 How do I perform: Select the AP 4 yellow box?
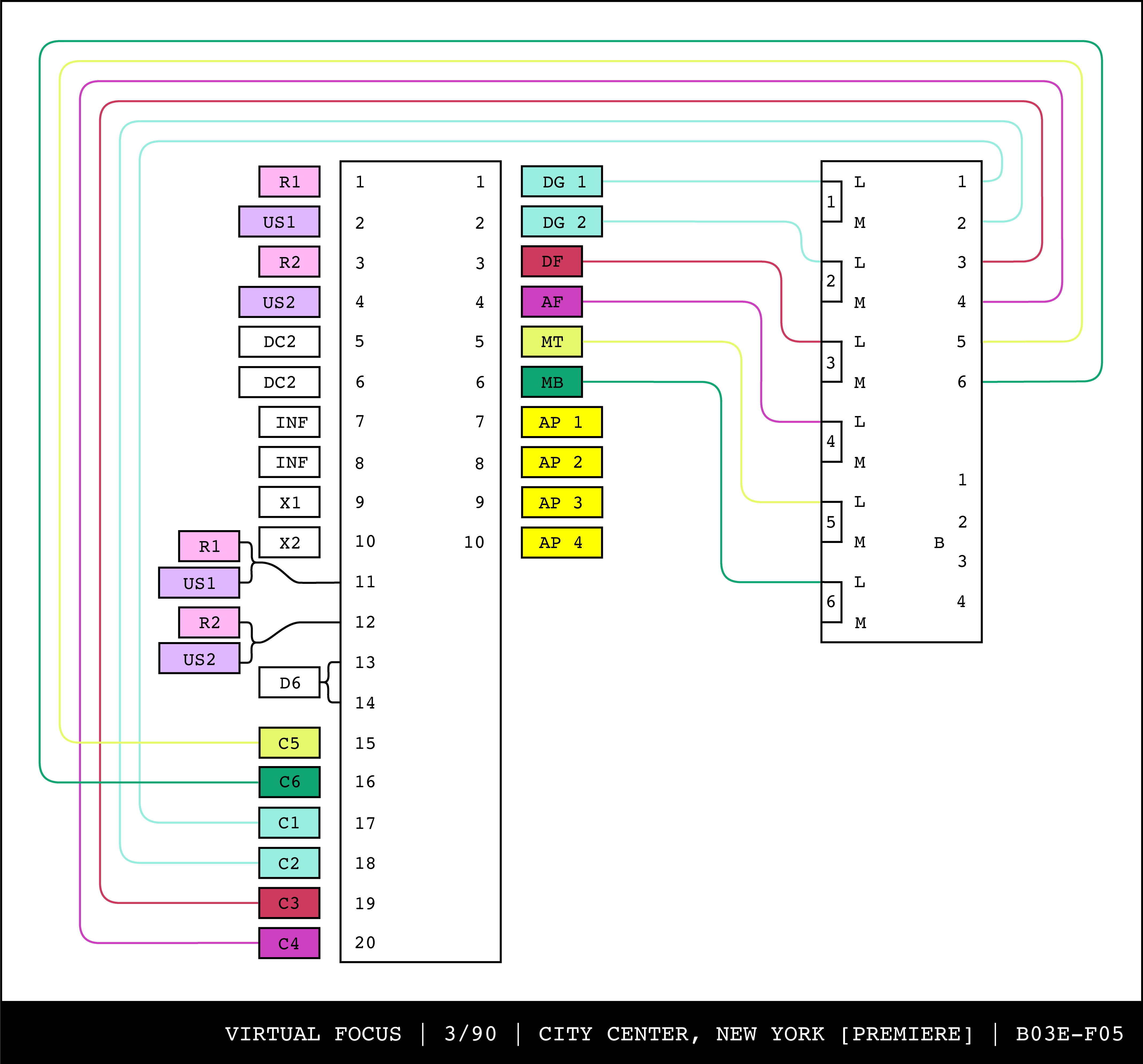561,543
